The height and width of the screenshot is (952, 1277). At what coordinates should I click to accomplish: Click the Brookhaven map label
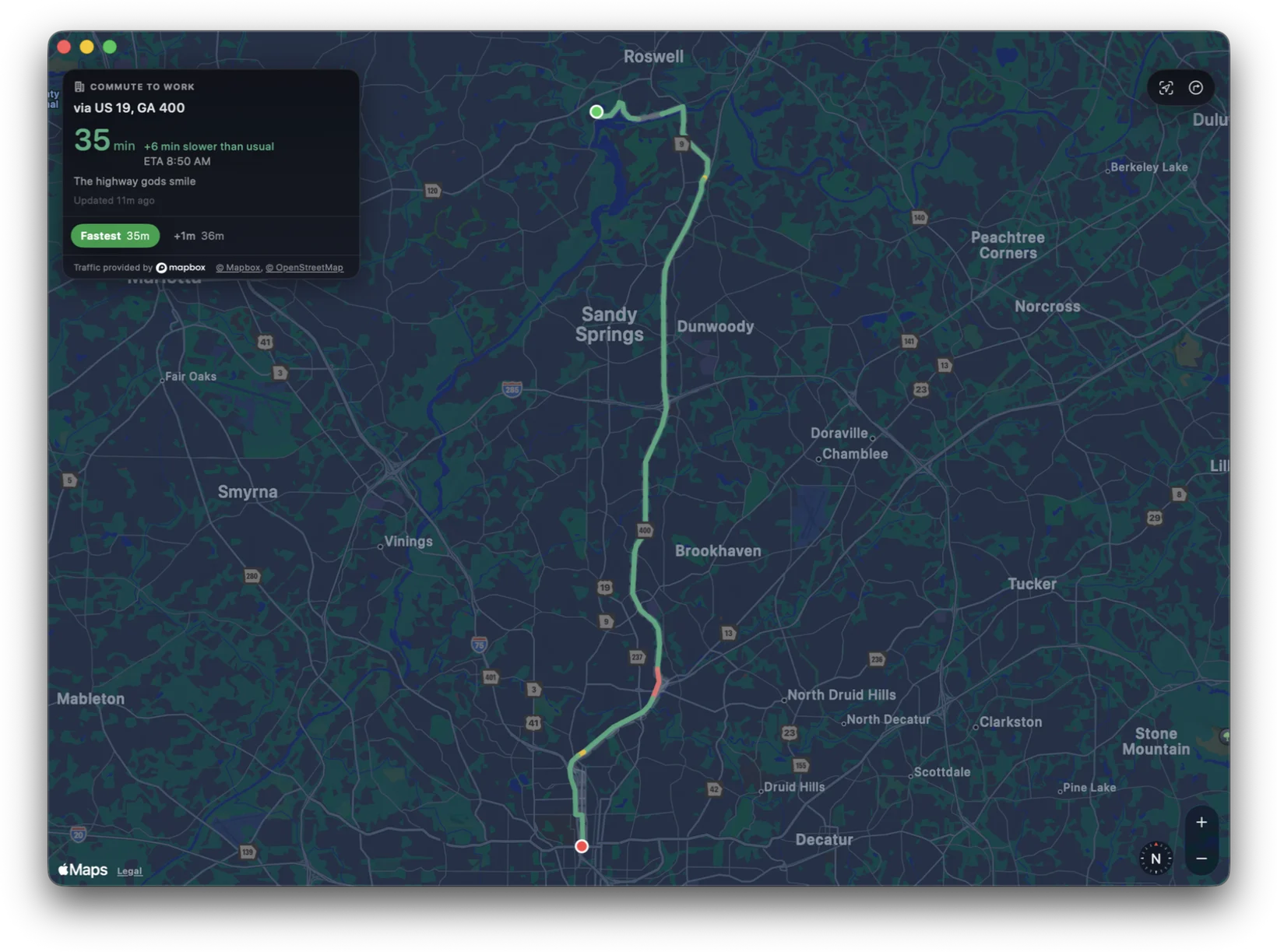tap(718, 551)
